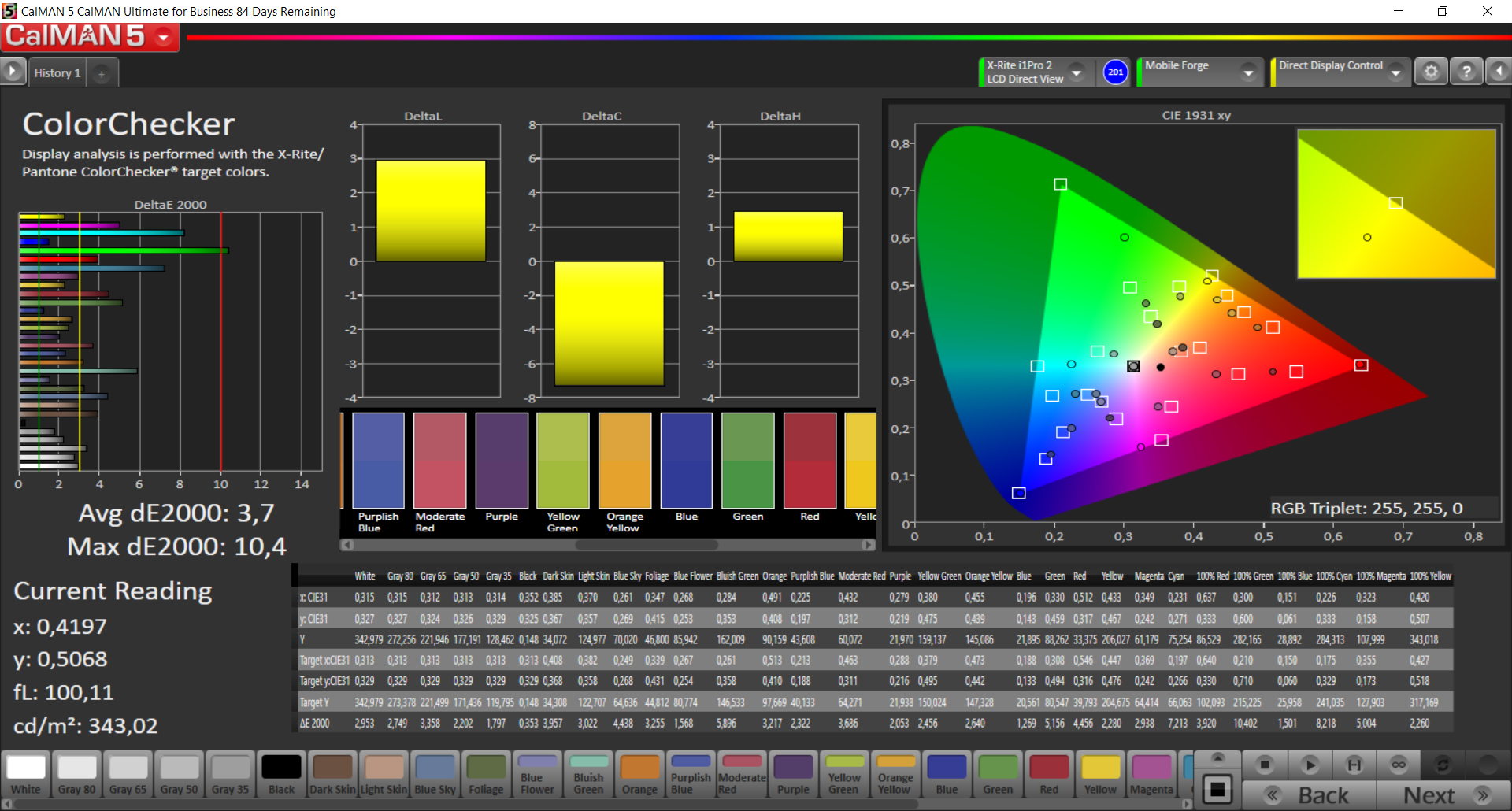Open the X-Rite i1Pro 2 meter dropdown
1512x811 pixels.
[1077, 72]
